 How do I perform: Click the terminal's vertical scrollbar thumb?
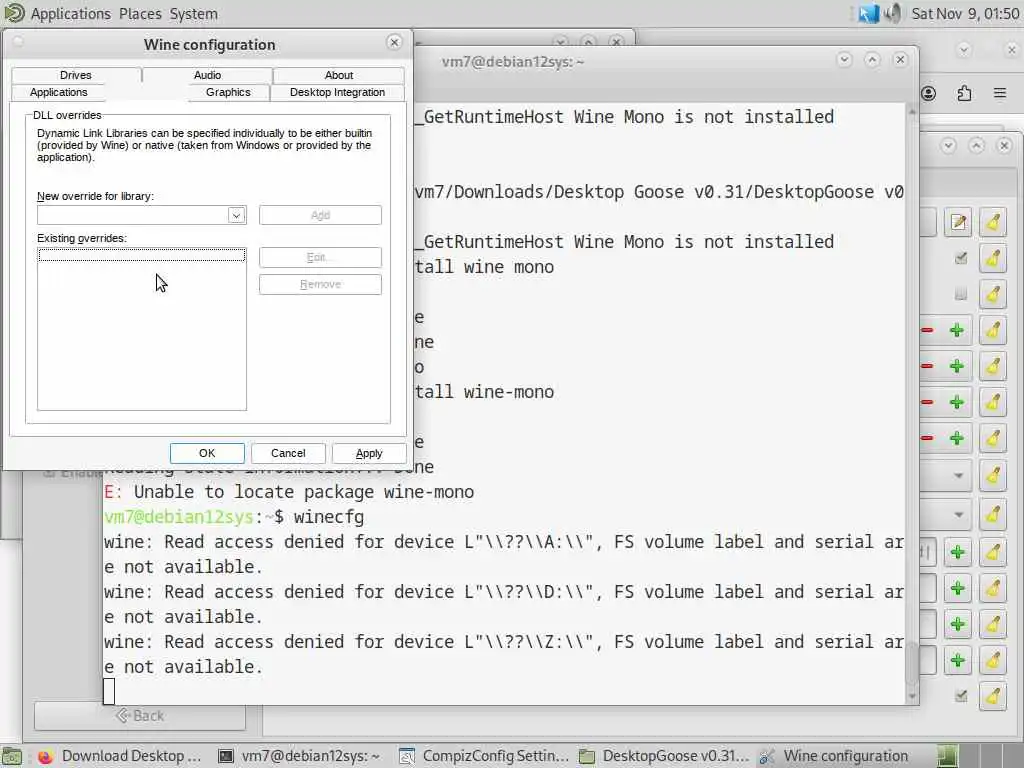[912, 664]
